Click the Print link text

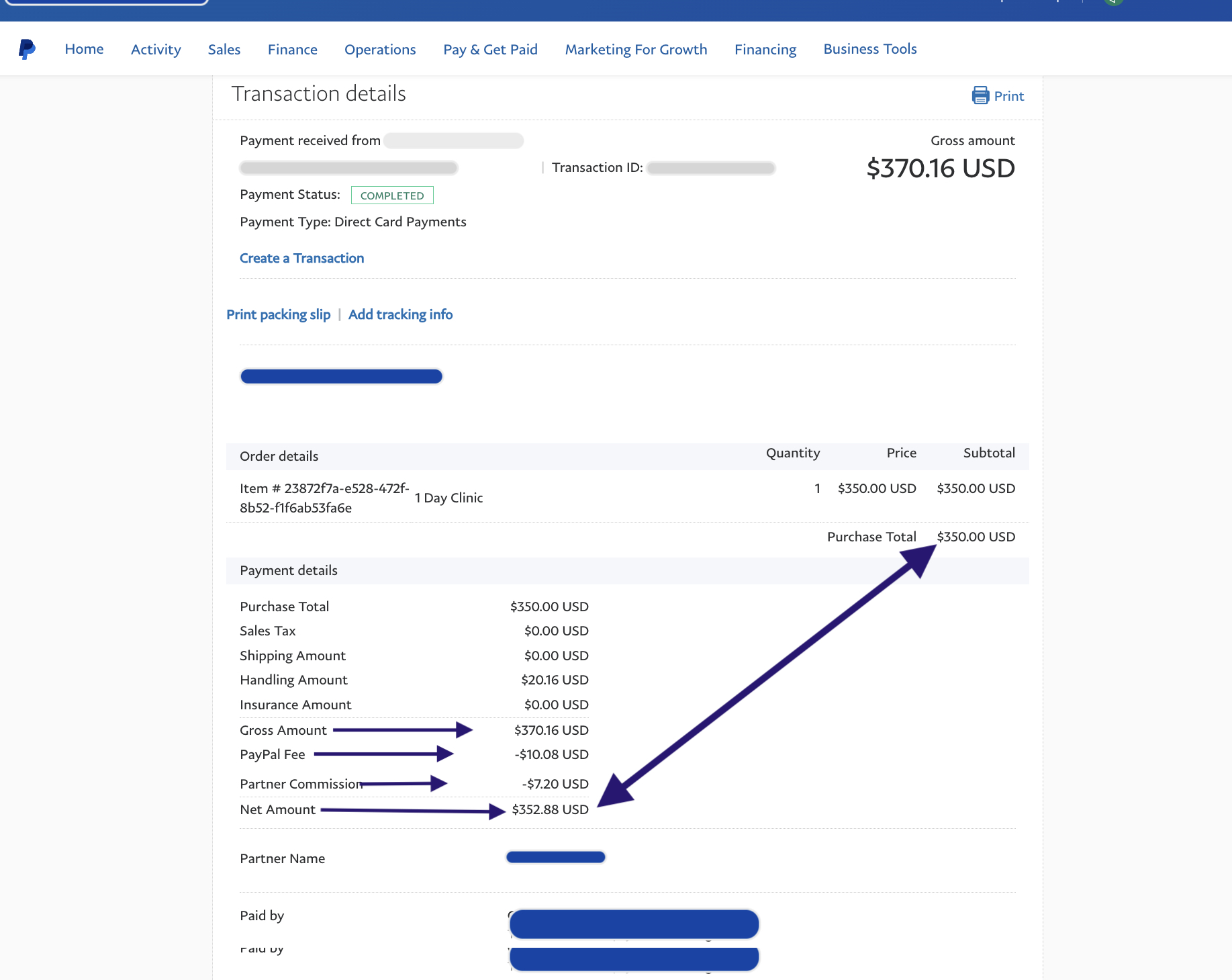click(1008, 96)
